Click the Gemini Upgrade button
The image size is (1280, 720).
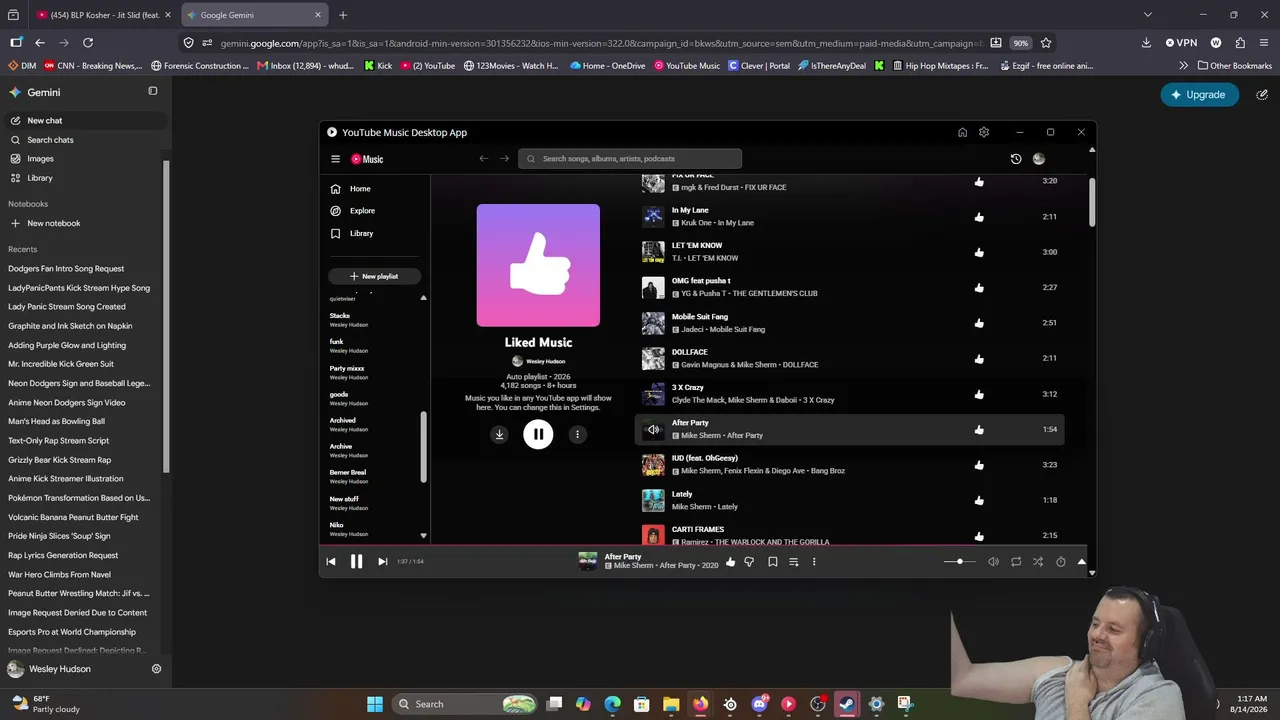[x=1199, y=94]
